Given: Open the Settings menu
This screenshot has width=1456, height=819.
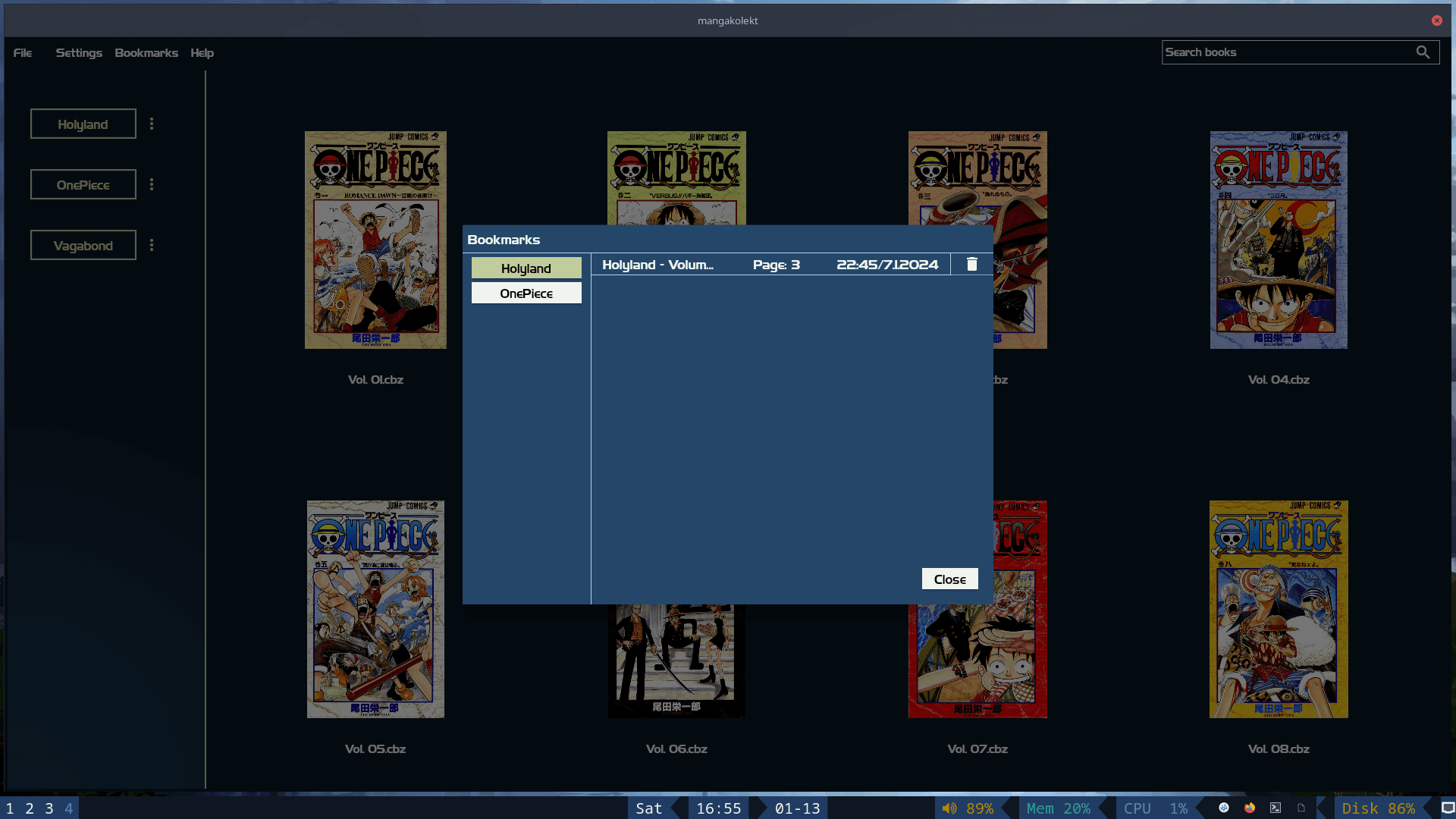Looking at the screenshot, I should (x=79, y=53).
